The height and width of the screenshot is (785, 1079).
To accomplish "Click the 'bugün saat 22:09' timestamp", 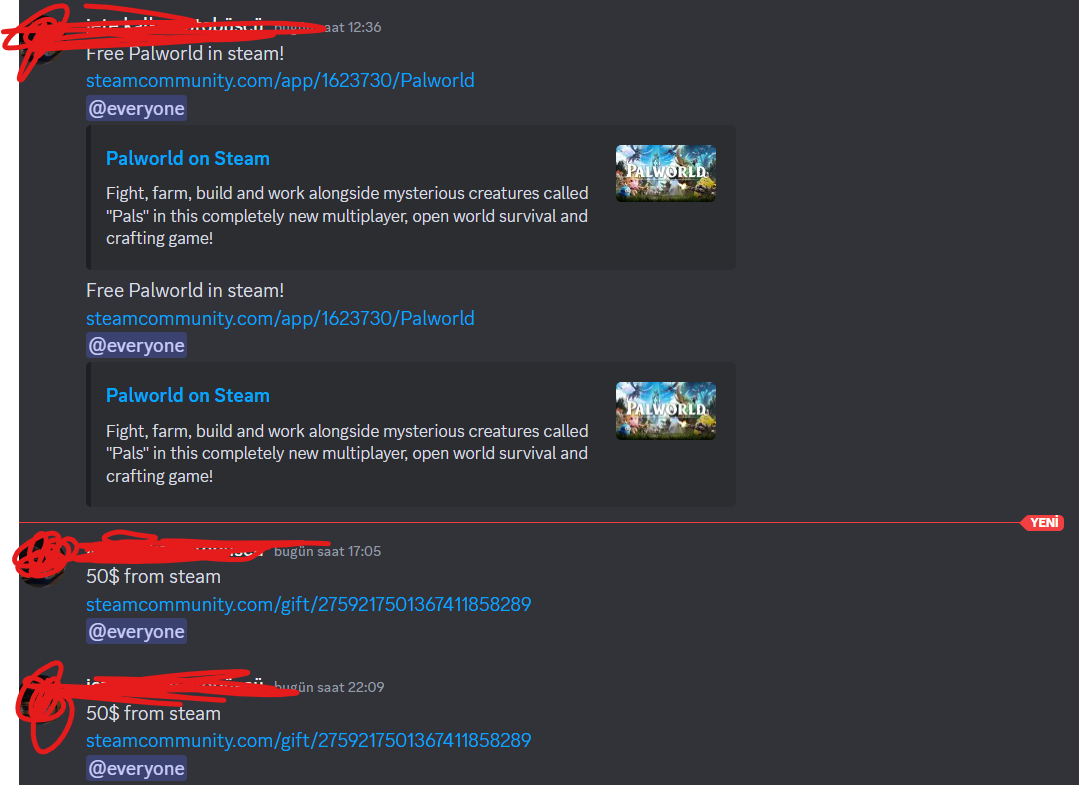I will click(329, 687).
